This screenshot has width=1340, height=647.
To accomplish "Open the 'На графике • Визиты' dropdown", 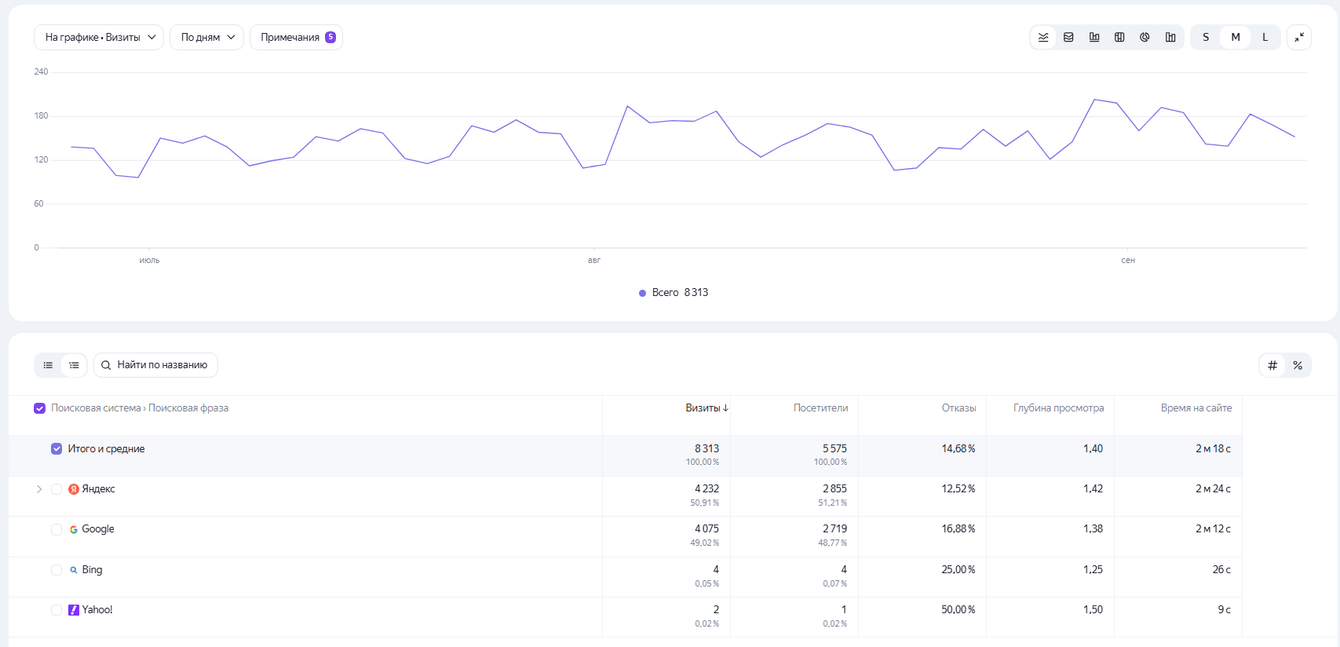I will 99,37.
